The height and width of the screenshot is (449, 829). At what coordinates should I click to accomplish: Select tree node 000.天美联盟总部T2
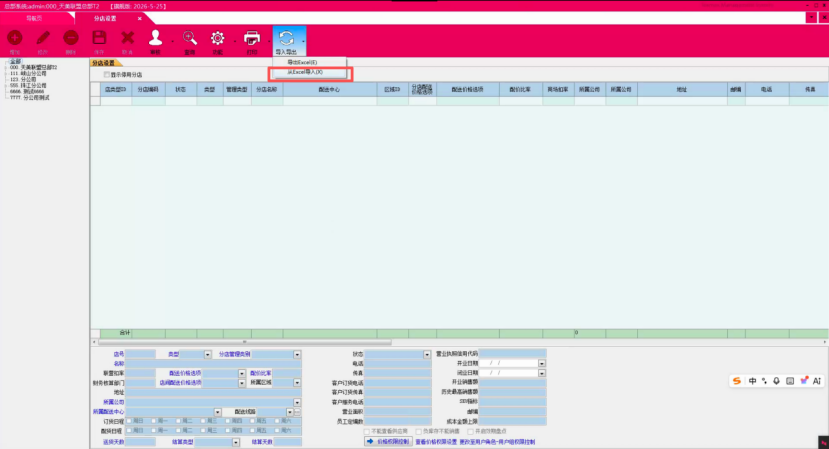[33, 68]
